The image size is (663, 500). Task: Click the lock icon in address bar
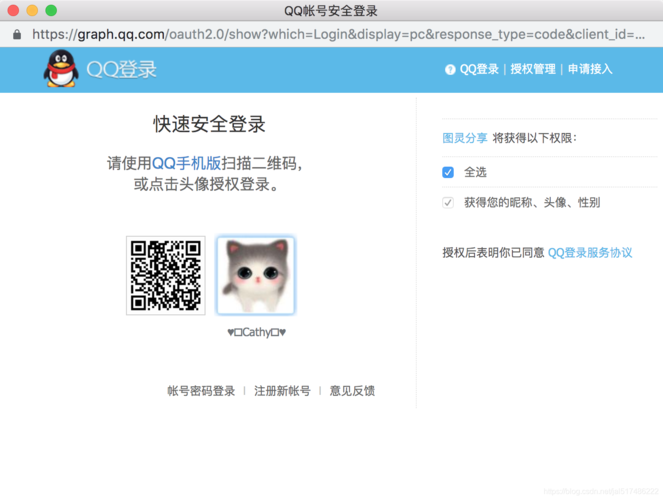17,34
